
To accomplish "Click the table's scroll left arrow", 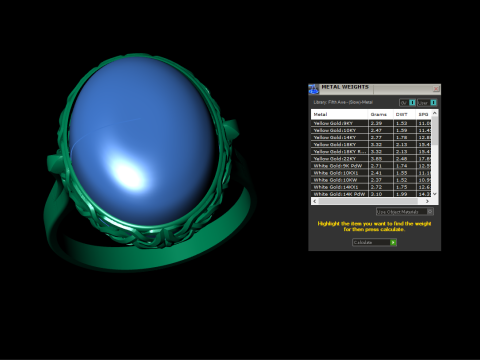I will (315, 201).
